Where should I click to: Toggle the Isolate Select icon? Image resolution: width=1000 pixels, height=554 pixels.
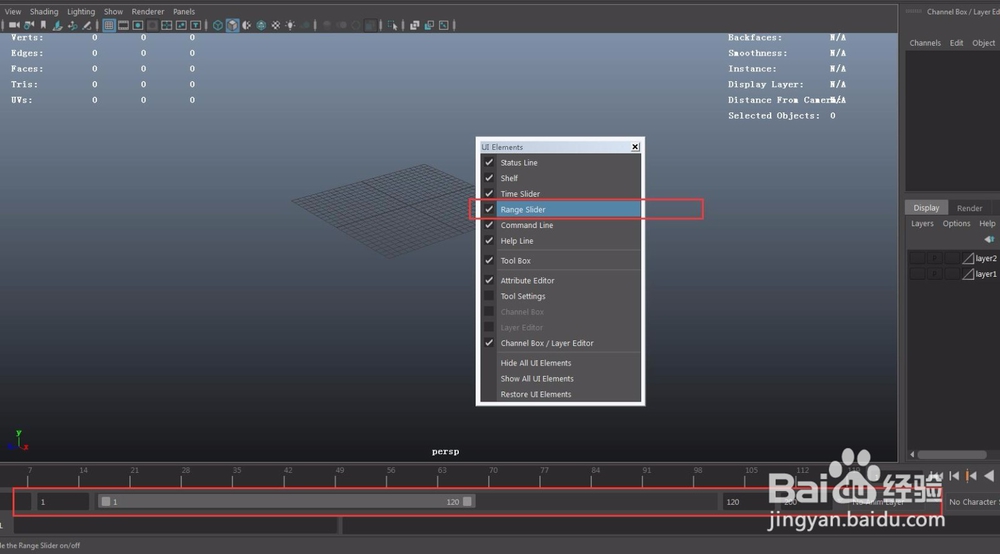coord(392,25)
